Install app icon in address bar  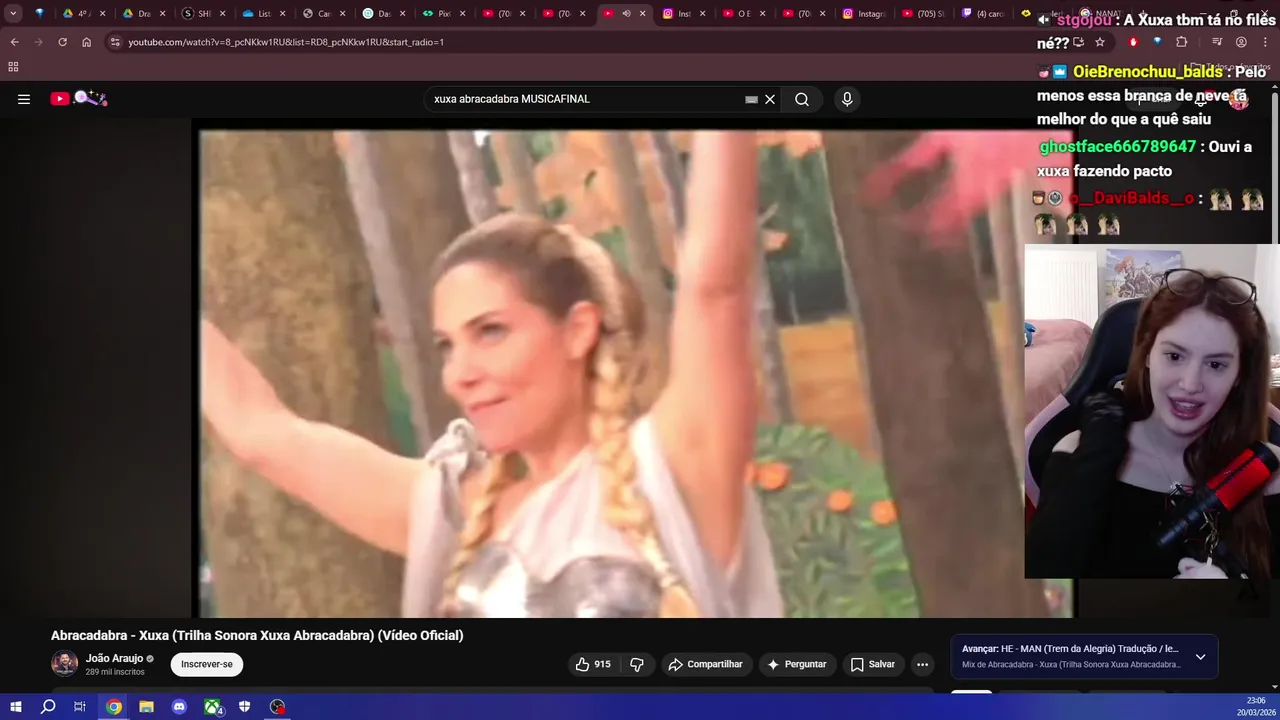(1078, 42)
